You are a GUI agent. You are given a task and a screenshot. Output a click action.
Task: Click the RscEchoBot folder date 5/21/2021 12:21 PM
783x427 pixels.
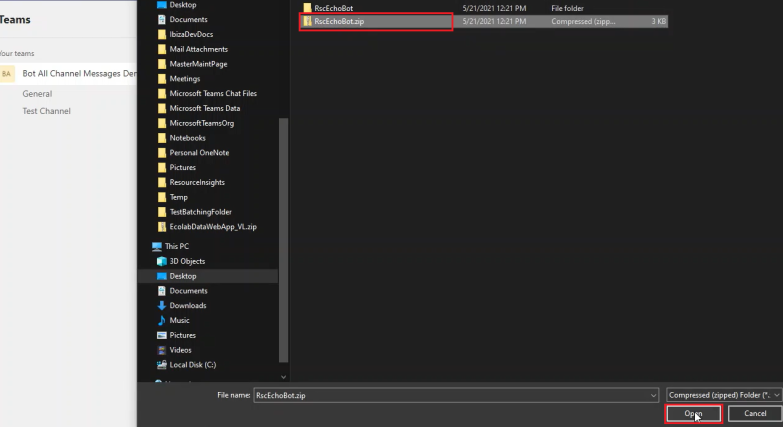click(x=494, y=8)
